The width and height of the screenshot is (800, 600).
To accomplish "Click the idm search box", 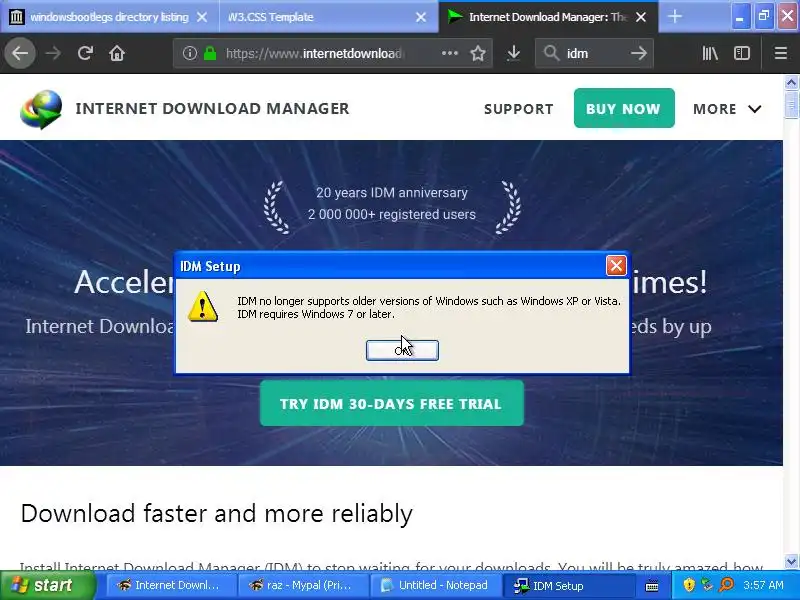I will (x=594, y=53).
